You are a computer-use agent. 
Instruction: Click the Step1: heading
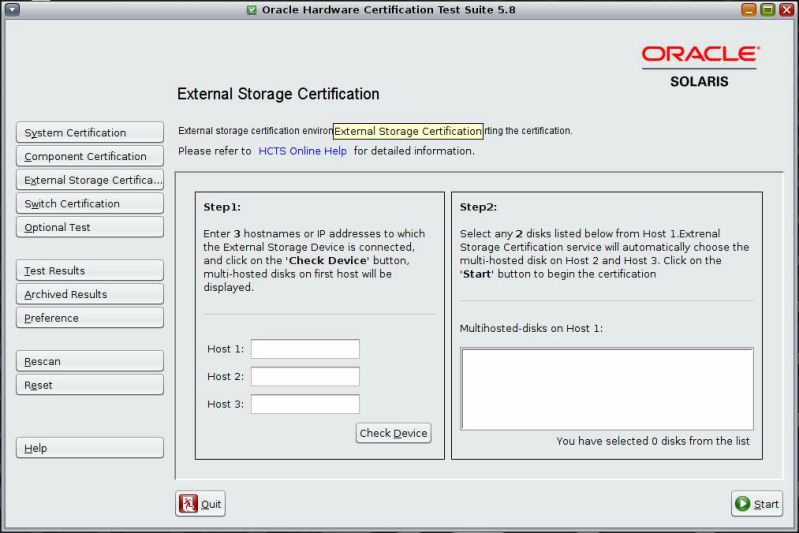pyautogui.click(x=222, y=207)
